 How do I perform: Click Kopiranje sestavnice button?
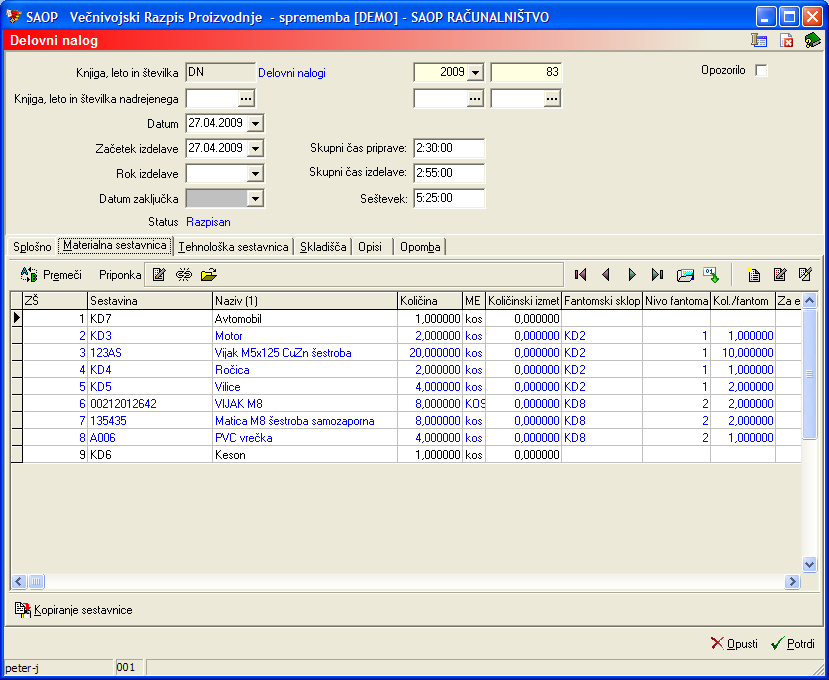coord(73,610)
